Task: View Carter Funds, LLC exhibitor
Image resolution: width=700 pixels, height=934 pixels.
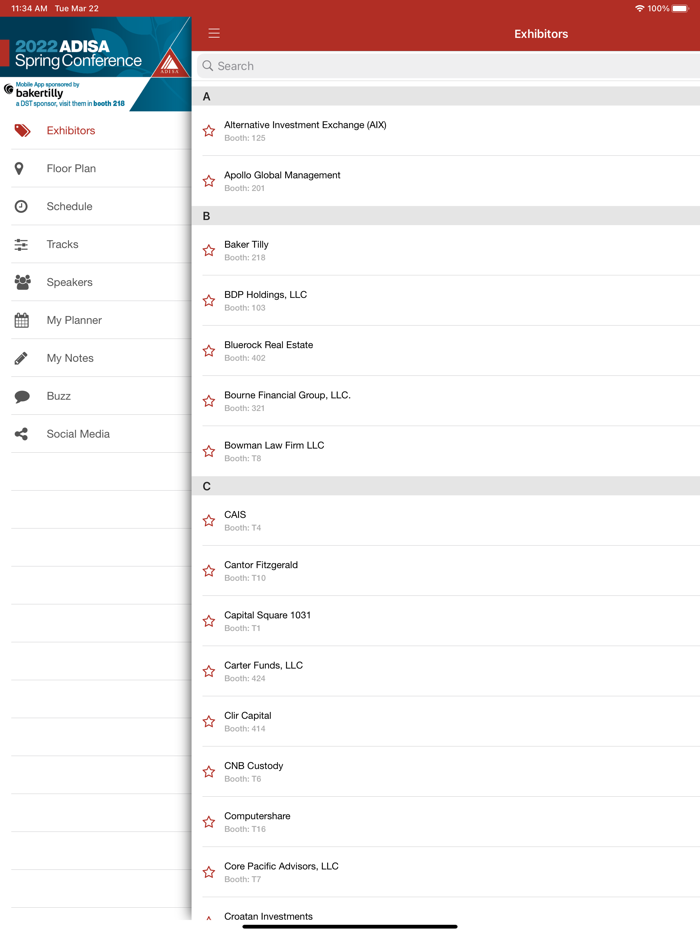Action: click(446, 671)
